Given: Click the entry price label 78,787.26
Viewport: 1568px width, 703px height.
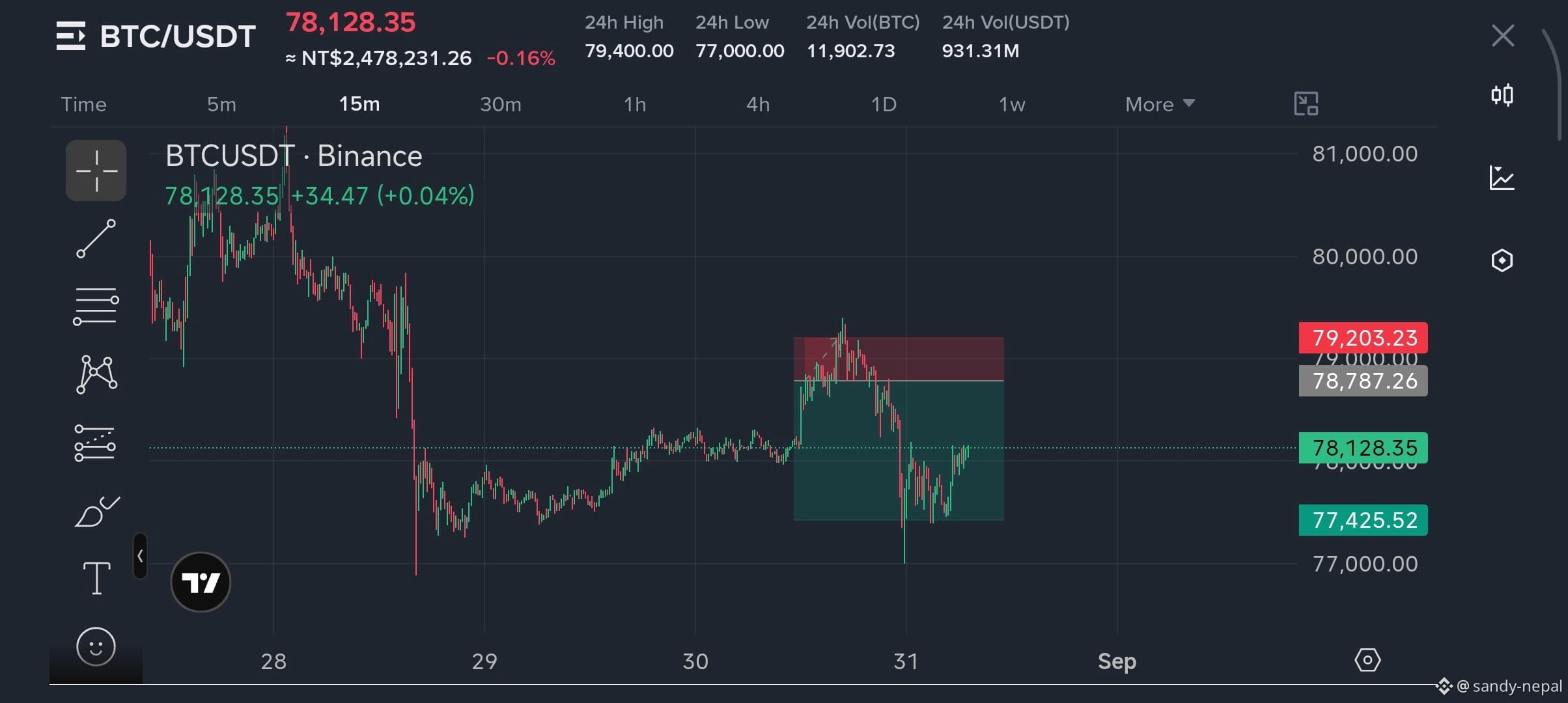Looking at the screenshot, I should pos(1364,381).
